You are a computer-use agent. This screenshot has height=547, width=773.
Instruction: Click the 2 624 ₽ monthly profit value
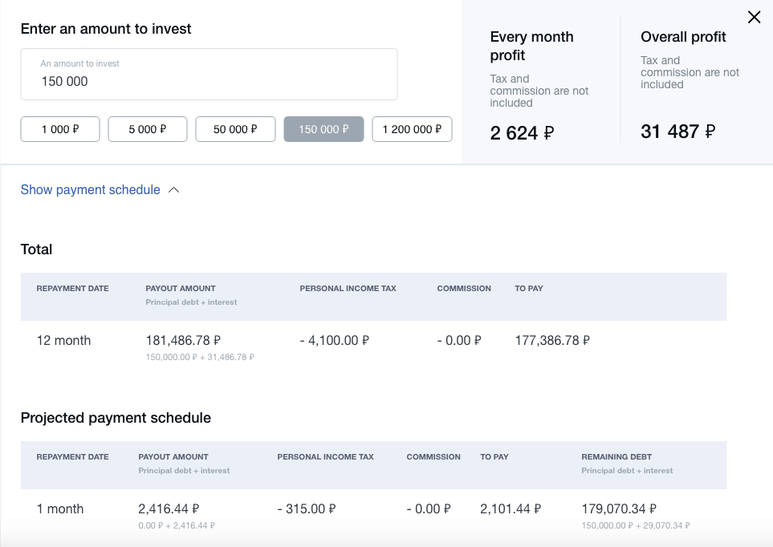(x=522, y=133)
